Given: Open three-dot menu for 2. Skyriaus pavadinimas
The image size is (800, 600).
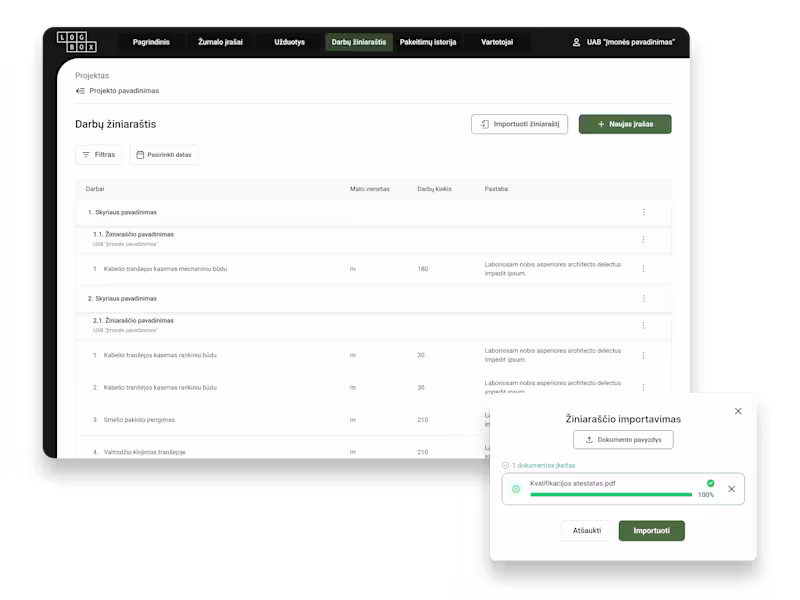Looking at the screenshot, I should click(x=643, y=298).
